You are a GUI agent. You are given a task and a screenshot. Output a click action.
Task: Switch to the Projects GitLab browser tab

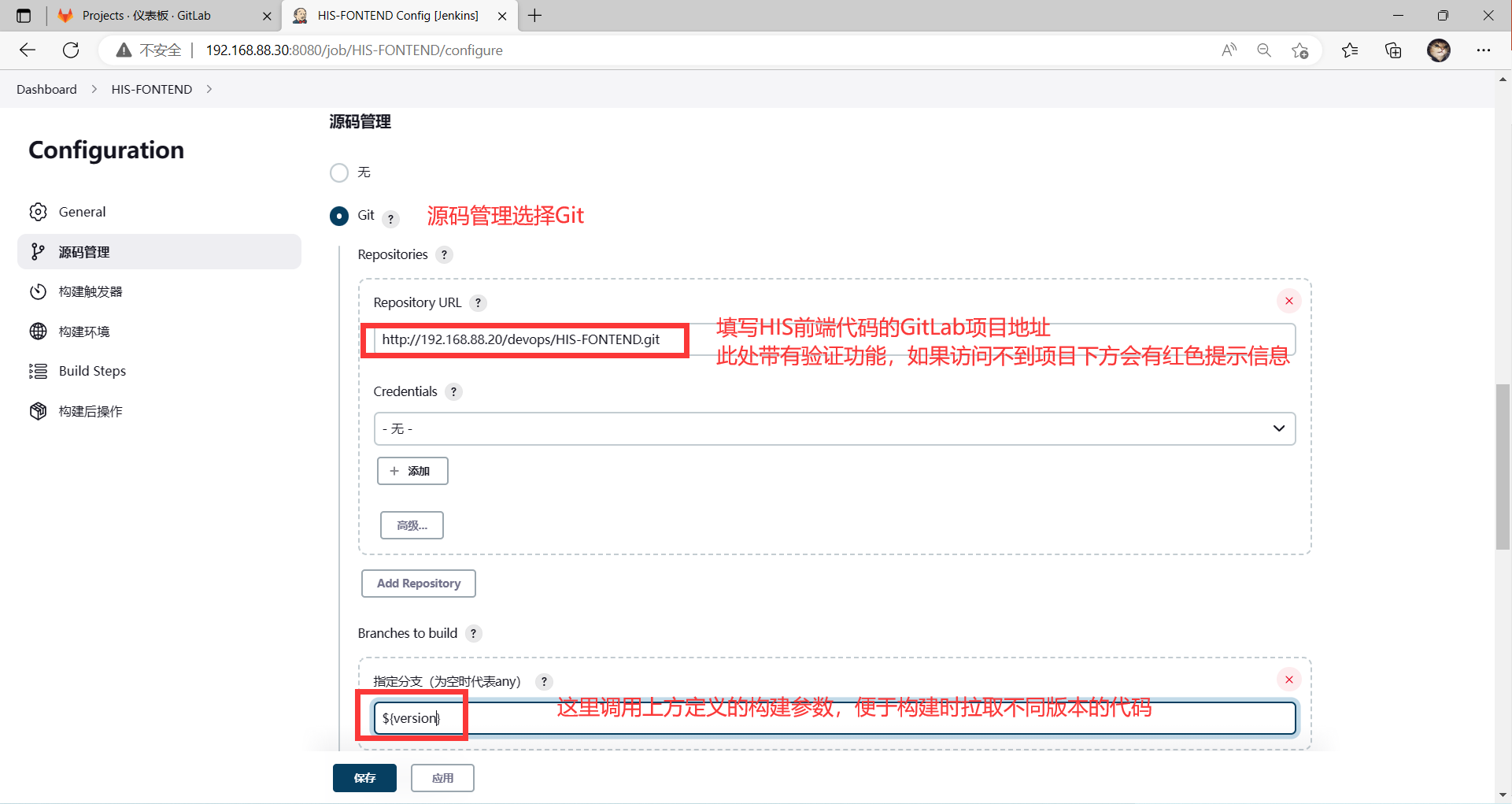(147, 16)
